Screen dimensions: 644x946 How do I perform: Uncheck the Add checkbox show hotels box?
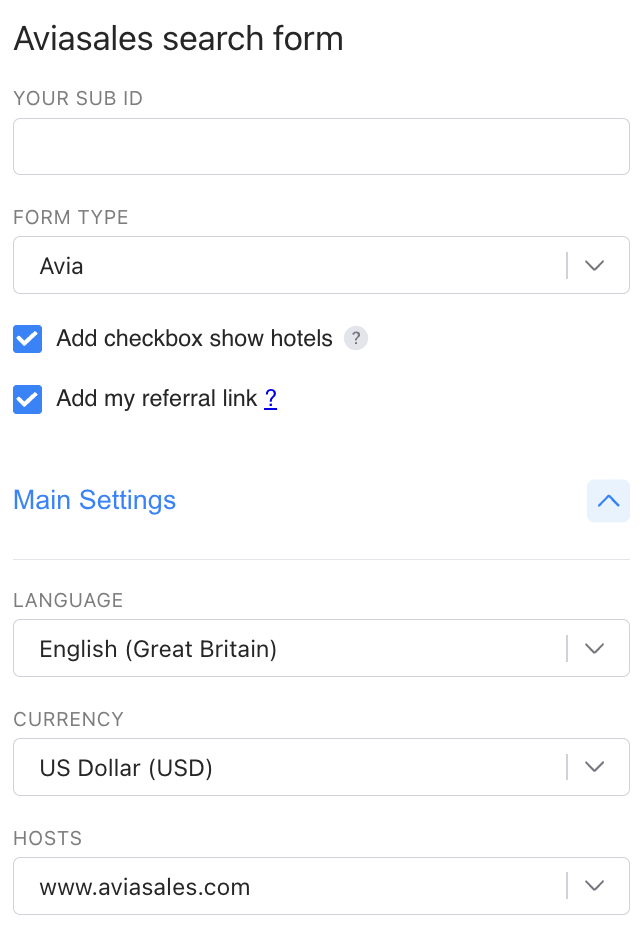click(x=28, y=339)
